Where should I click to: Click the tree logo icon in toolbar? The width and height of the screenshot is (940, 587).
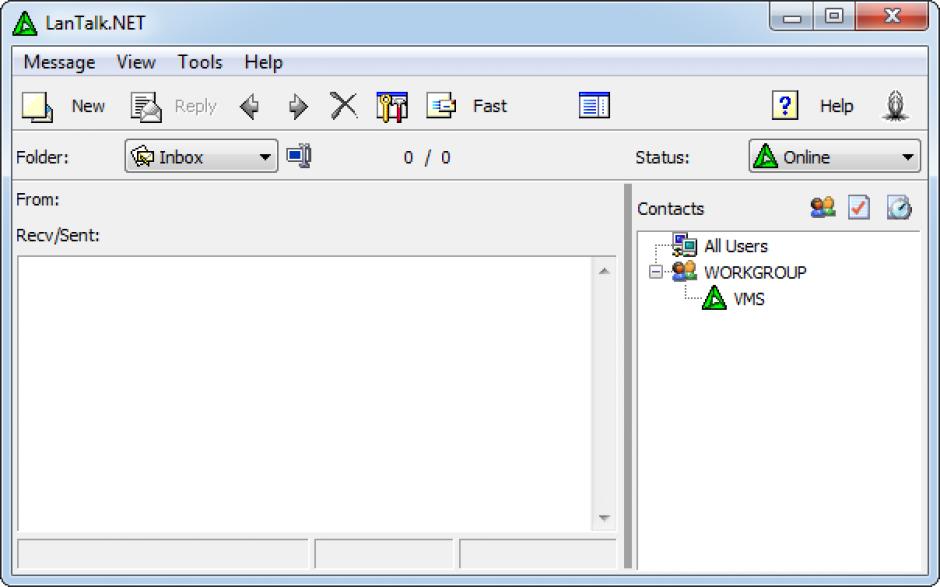click(x=896, y=106)
